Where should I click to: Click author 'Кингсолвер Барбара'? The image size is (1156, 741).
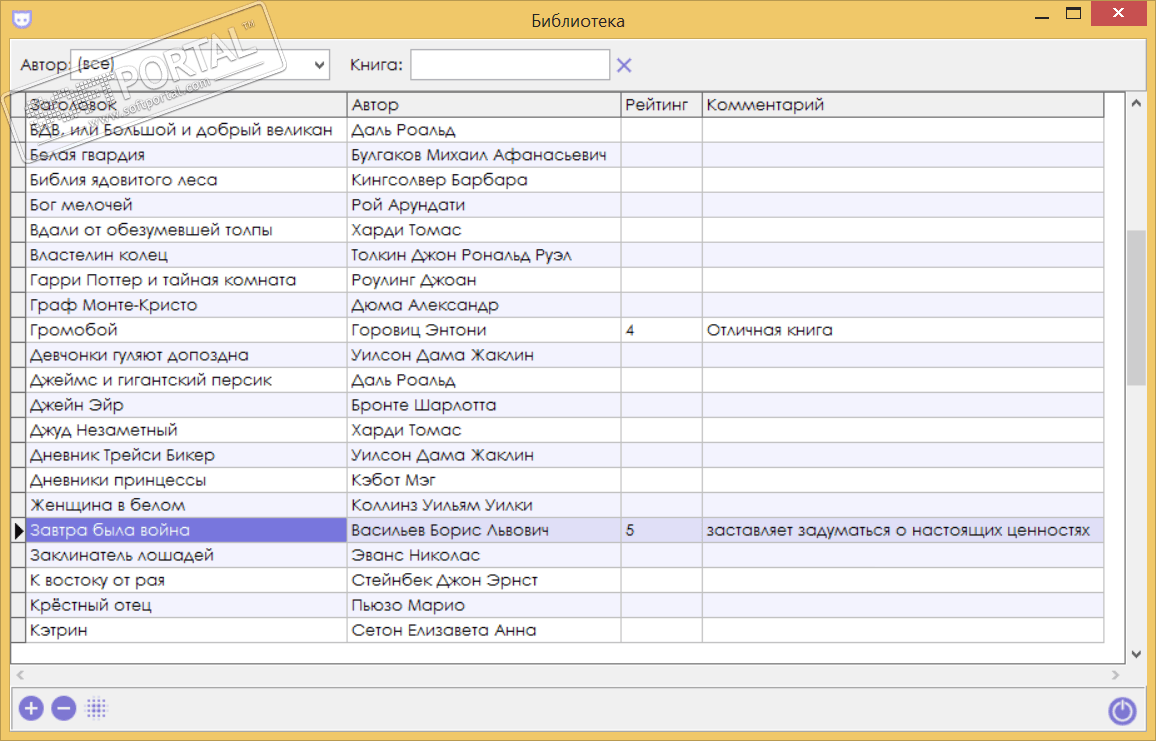(484, 180)
